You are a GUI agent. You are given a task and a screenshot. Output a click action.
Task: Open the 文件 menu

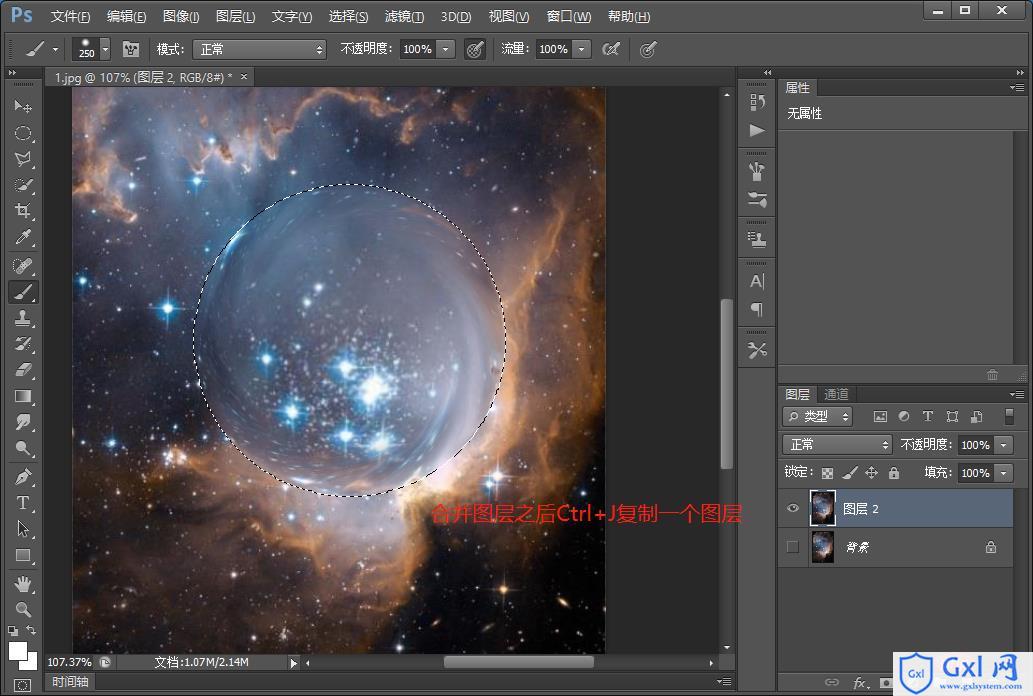tap(70, 16)
